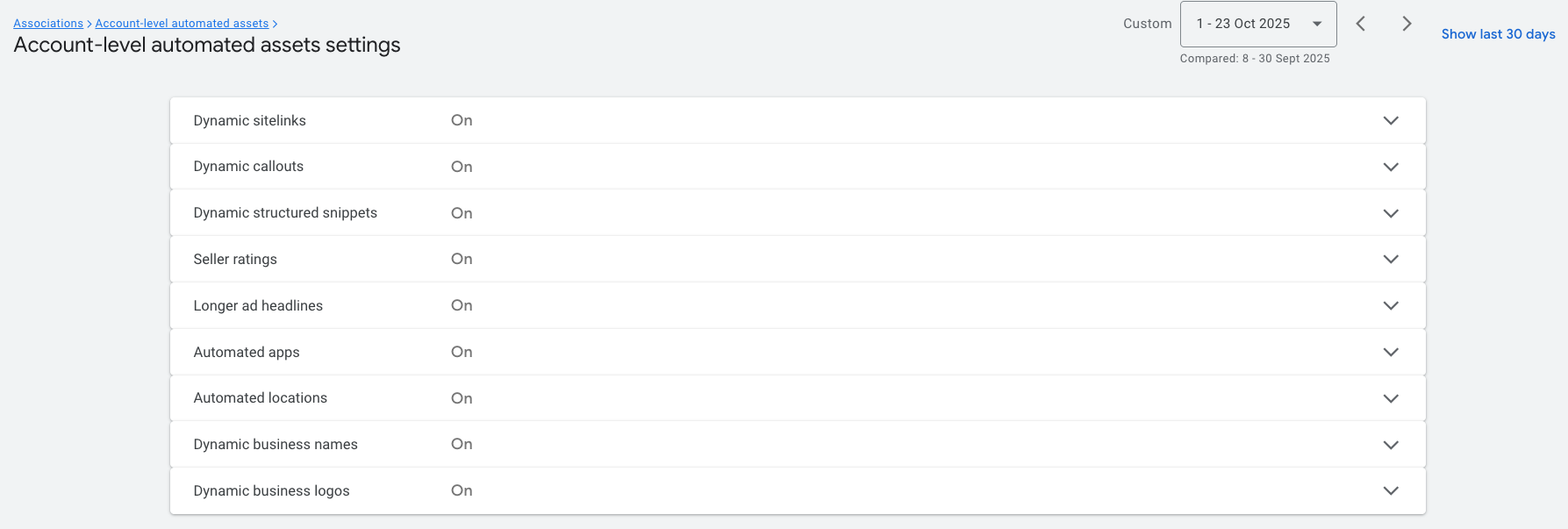Expand the Dynamic sitelinks chevron
The width and height of the screenshot is (1568, 529).
[x=1391, y=120]
